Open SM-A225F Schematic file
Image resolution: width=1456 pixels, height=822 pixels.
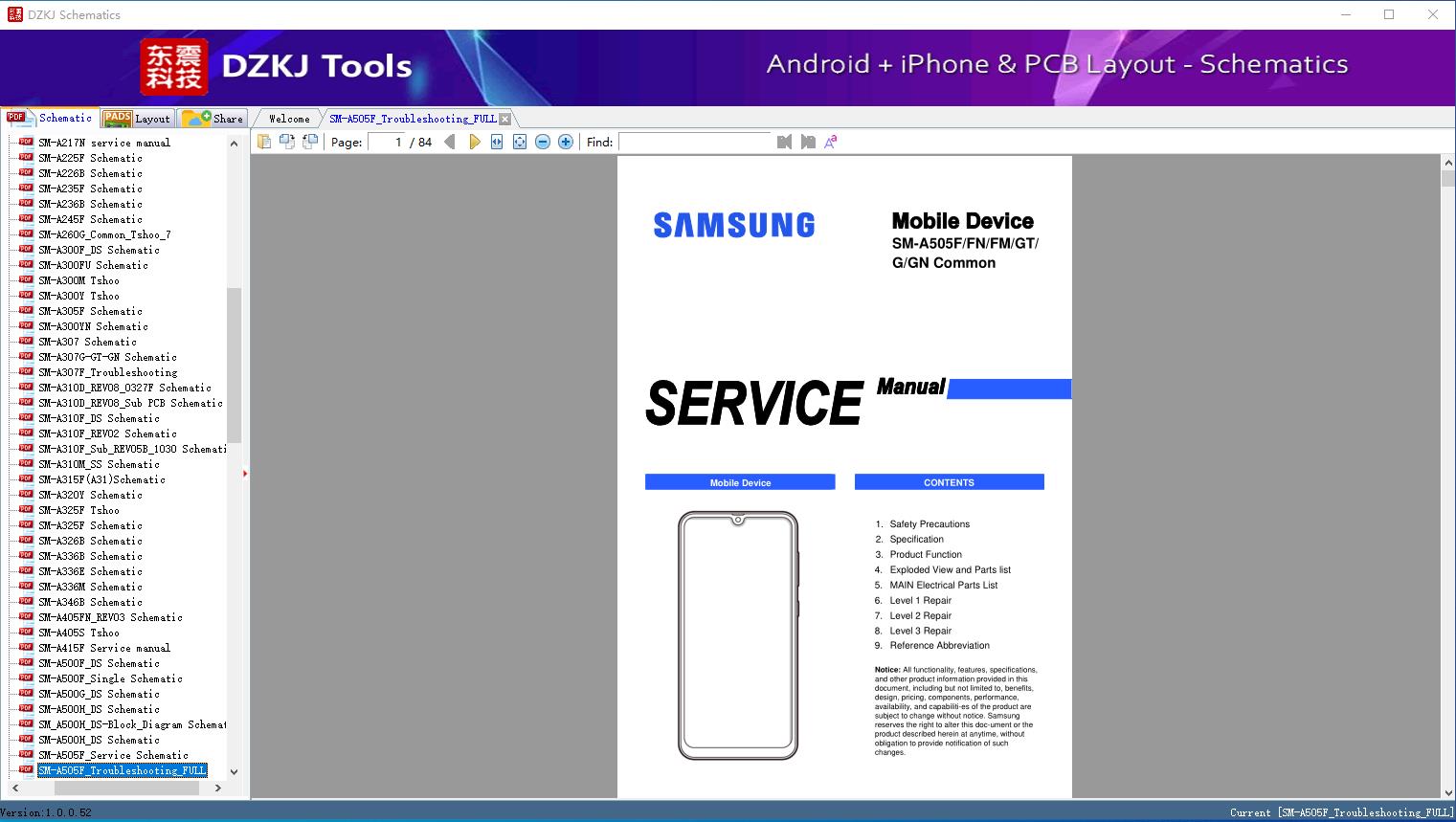90,158
